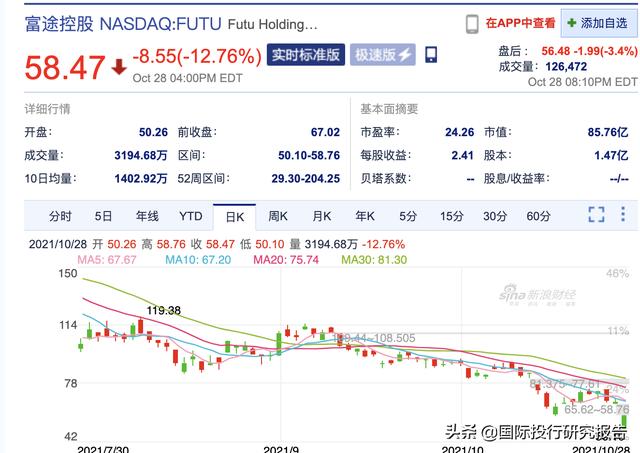640x453 pixels.
Task: Click the current price 58.47
Action: pyautogui.click(x=64, y=67)
